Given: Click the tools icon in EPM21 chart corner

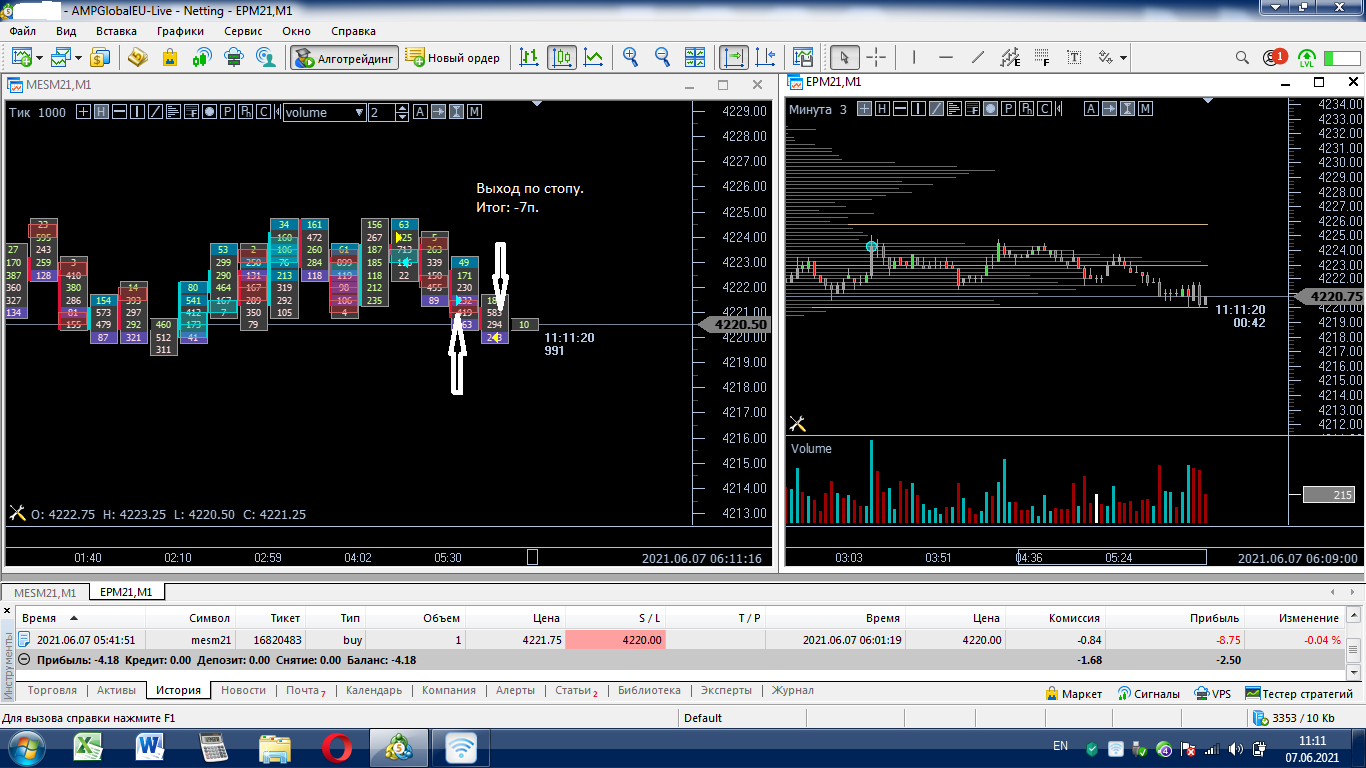Looking at the screenshot, I should click(798, 423).
